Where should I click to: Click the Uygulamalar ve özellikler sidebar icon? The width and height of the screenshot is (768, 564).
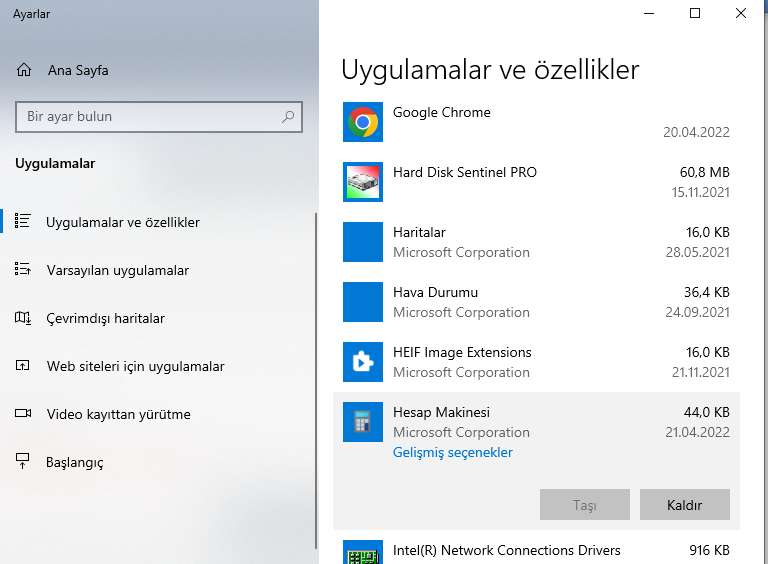coord(23,221)
